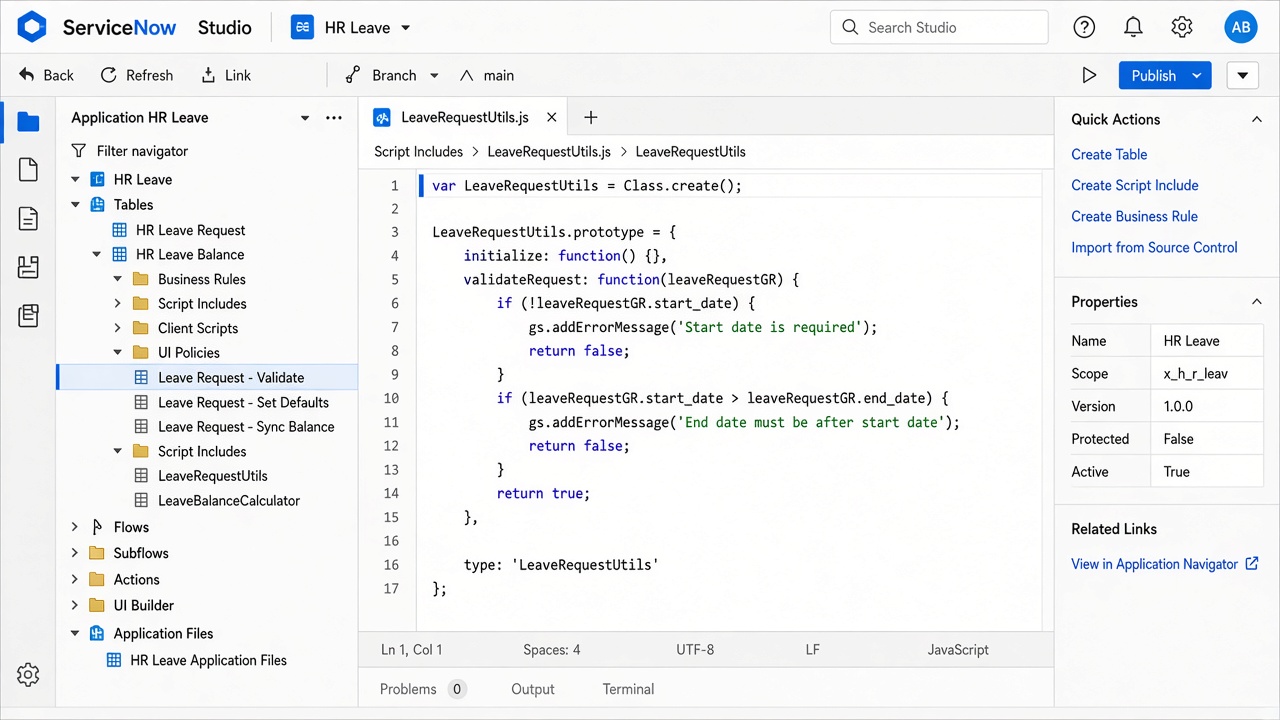Screen dimensions: 1280x720
Task: Open the stacked clipboard sidebar icon
Action: coord(28,316)
